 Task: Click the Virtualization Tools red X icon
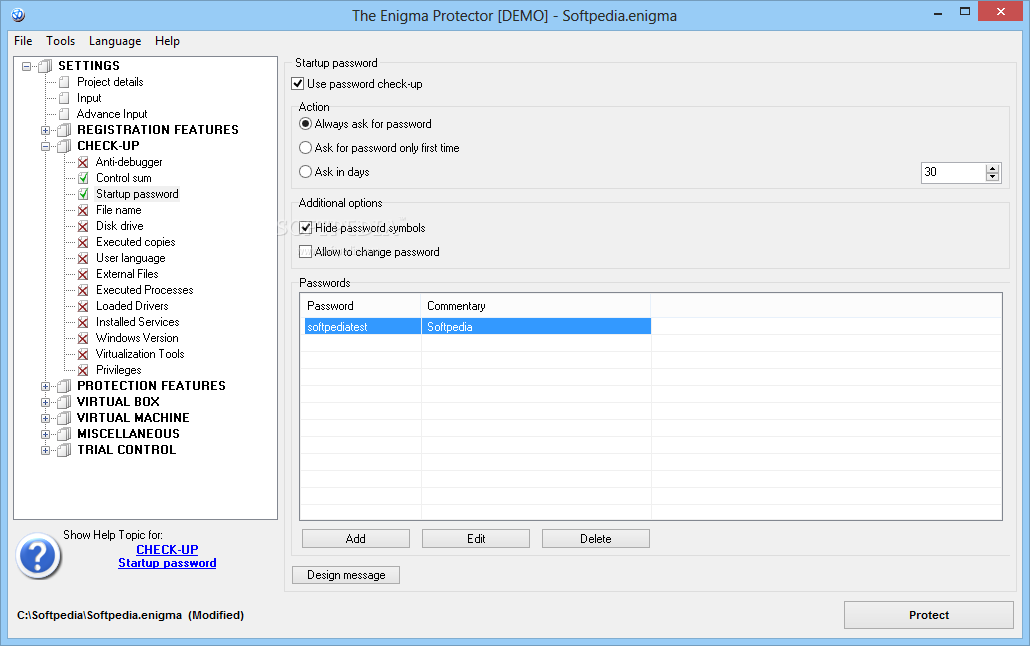[x=83, y=354]
